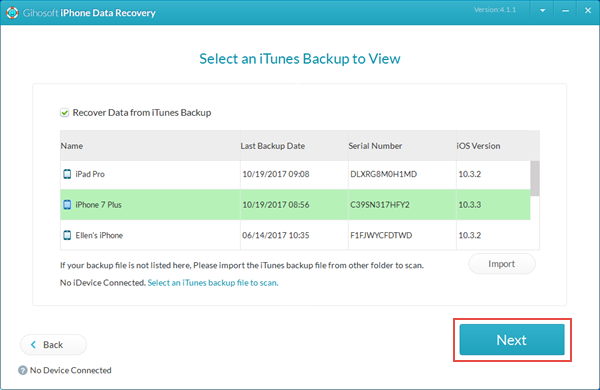Open Select an iTunes backup file to scan link
Viewport: 600px width, 390px height.
coord(213,283)
